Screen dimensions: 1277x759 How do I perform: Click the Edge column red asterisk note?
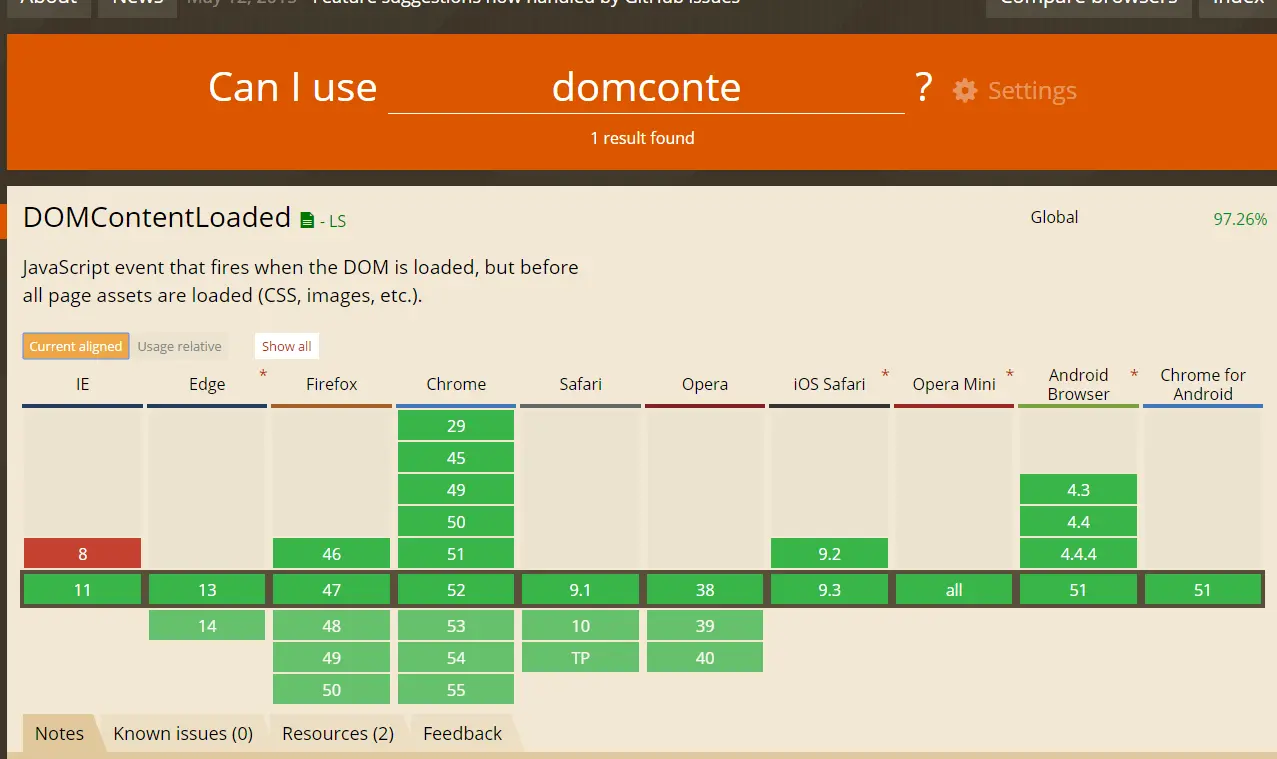[x=263, y=374]
